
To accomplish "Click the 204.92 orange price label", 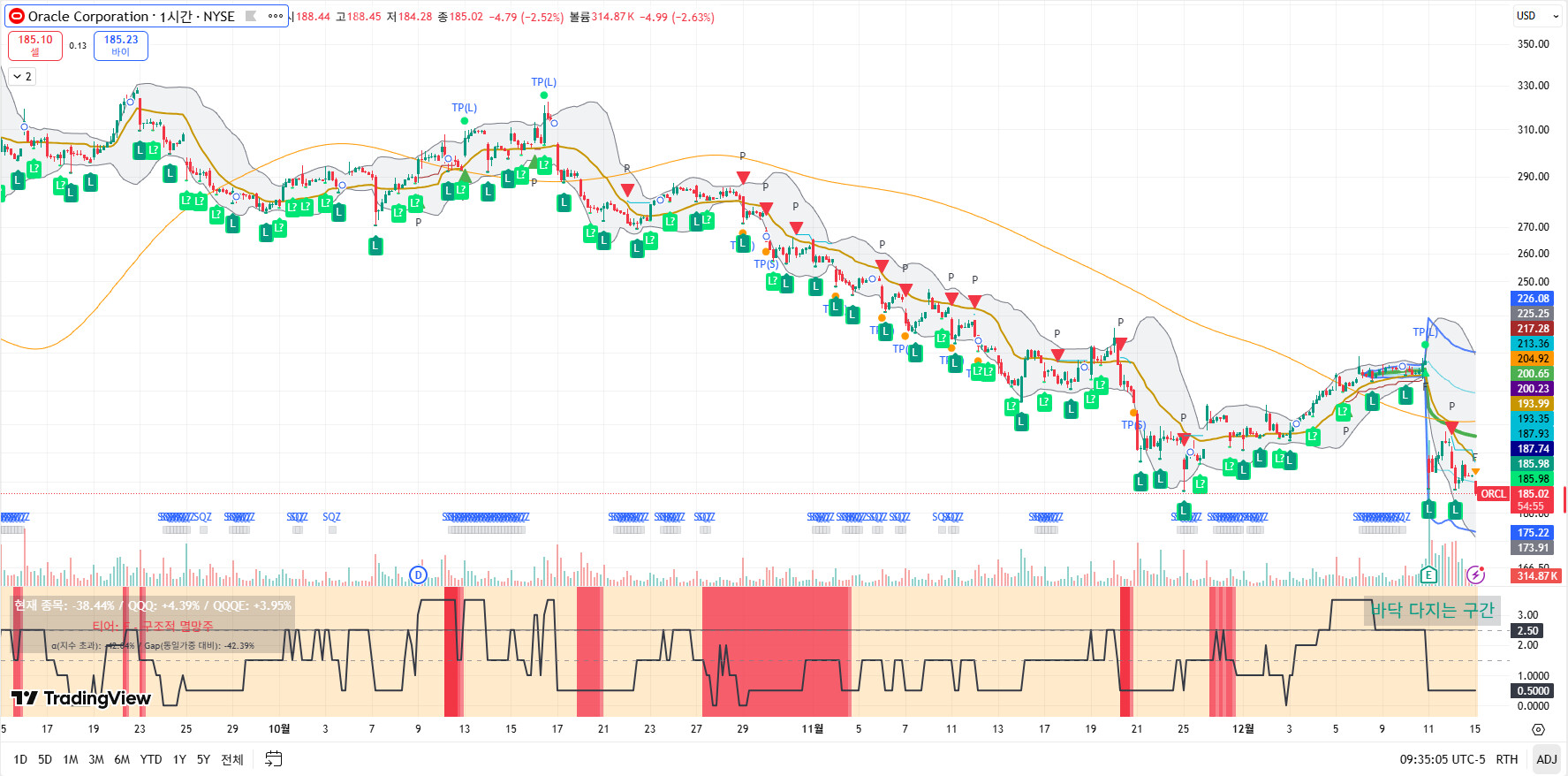I will point(1534,359).
